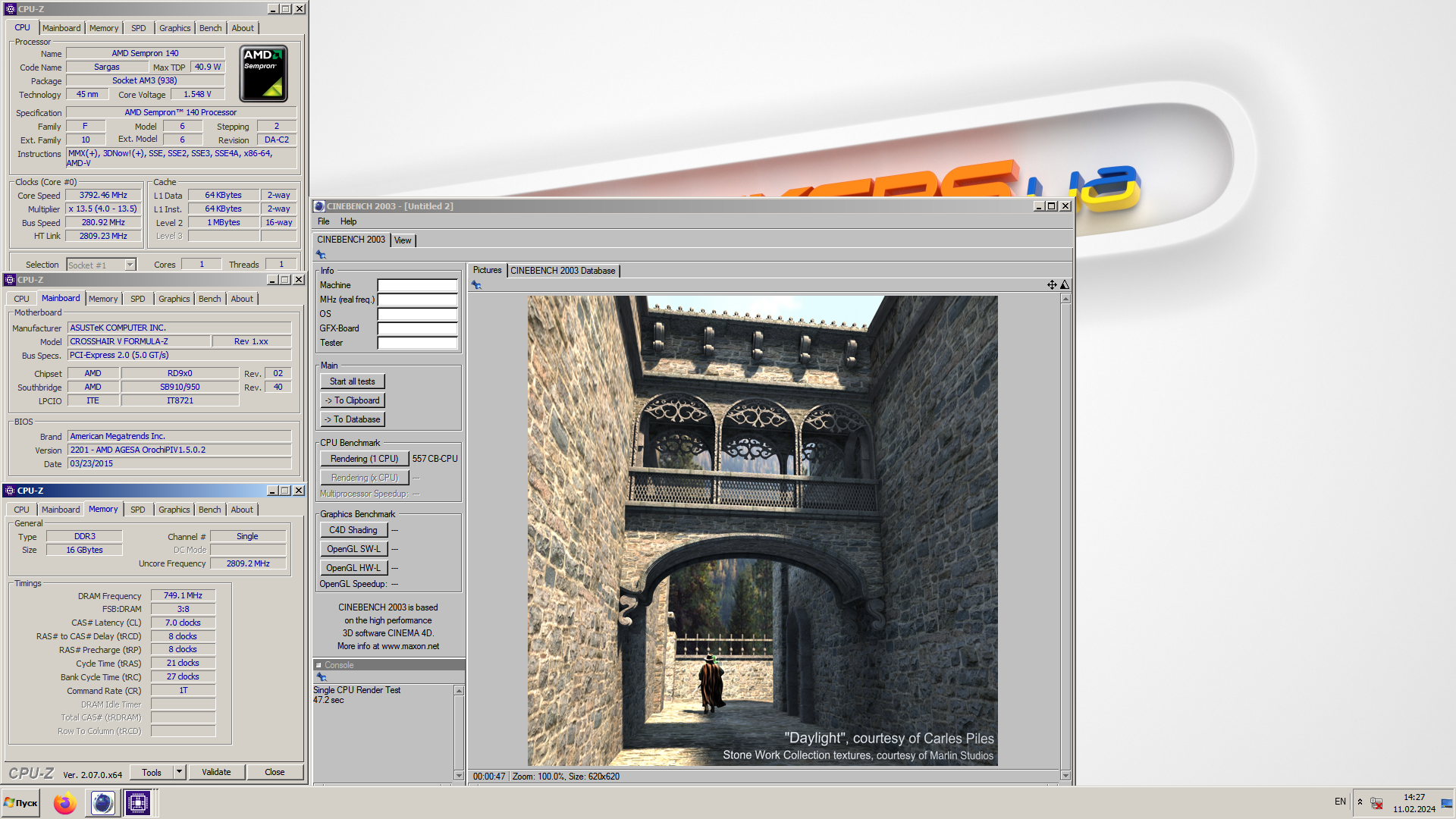Open the About tab in the Memory CPU-Z window
This screenshot has height=819, width=1456.
coord(242,510)
